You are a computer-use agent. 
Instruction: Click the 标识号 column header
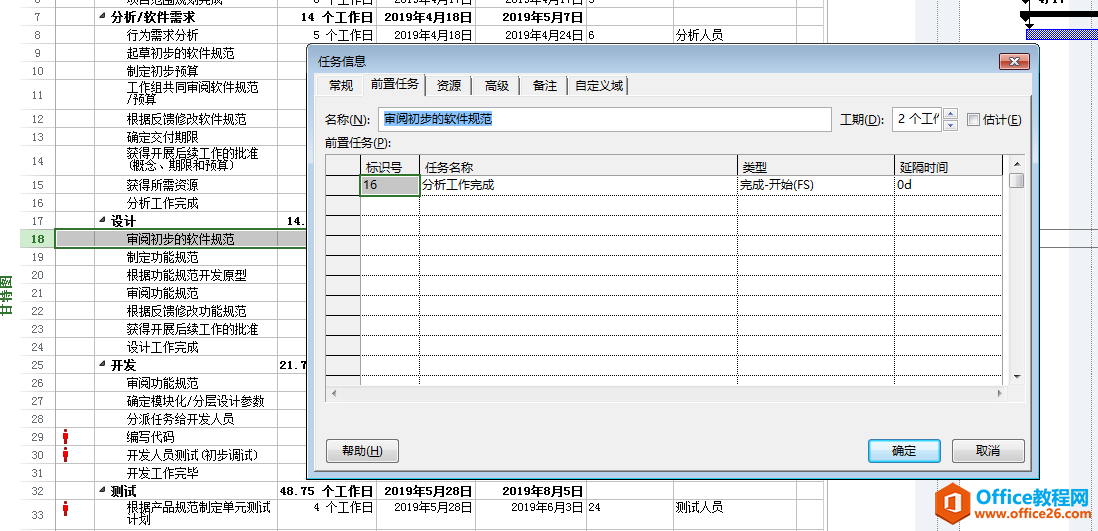[x=390, y=167]
